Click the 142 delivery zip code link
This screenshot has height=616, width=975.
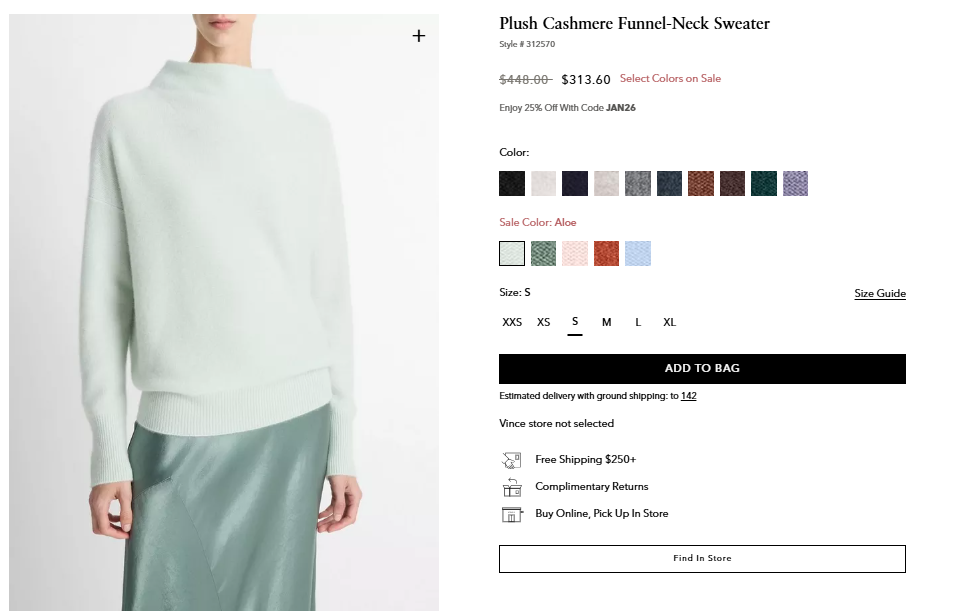[x=689, y=396]
